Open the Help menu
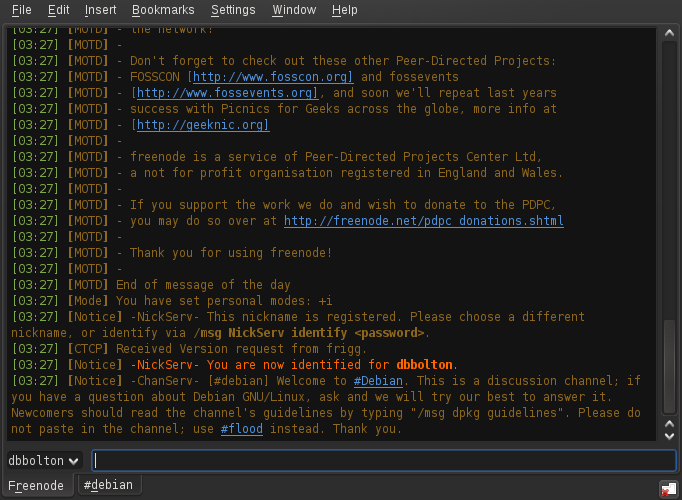The width and height of the screenshot is (682, 500). pos(344,10)
